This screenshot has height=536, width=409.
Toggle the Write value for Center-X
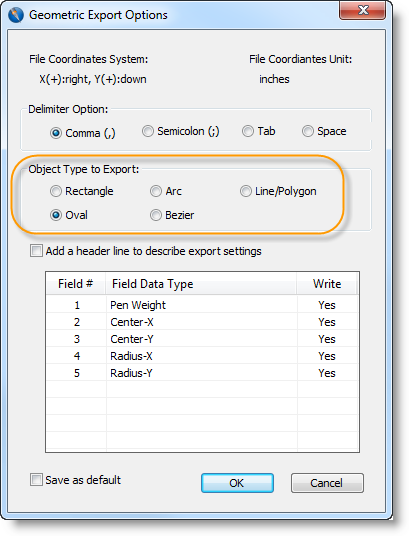tap(327, 322)
